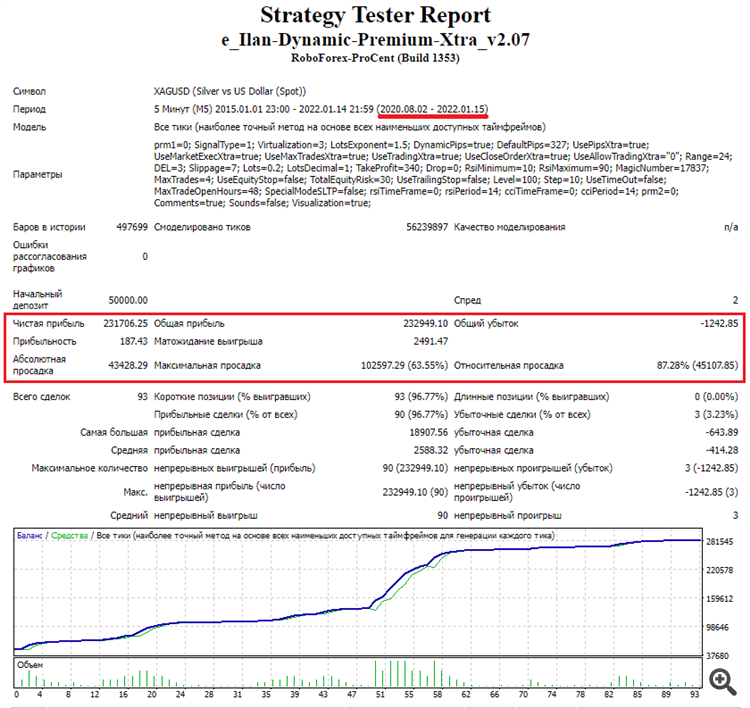Click gross profit value 232949.10
Screen dimensions: 750x708
pyautogui.click(x=426, y=323)
